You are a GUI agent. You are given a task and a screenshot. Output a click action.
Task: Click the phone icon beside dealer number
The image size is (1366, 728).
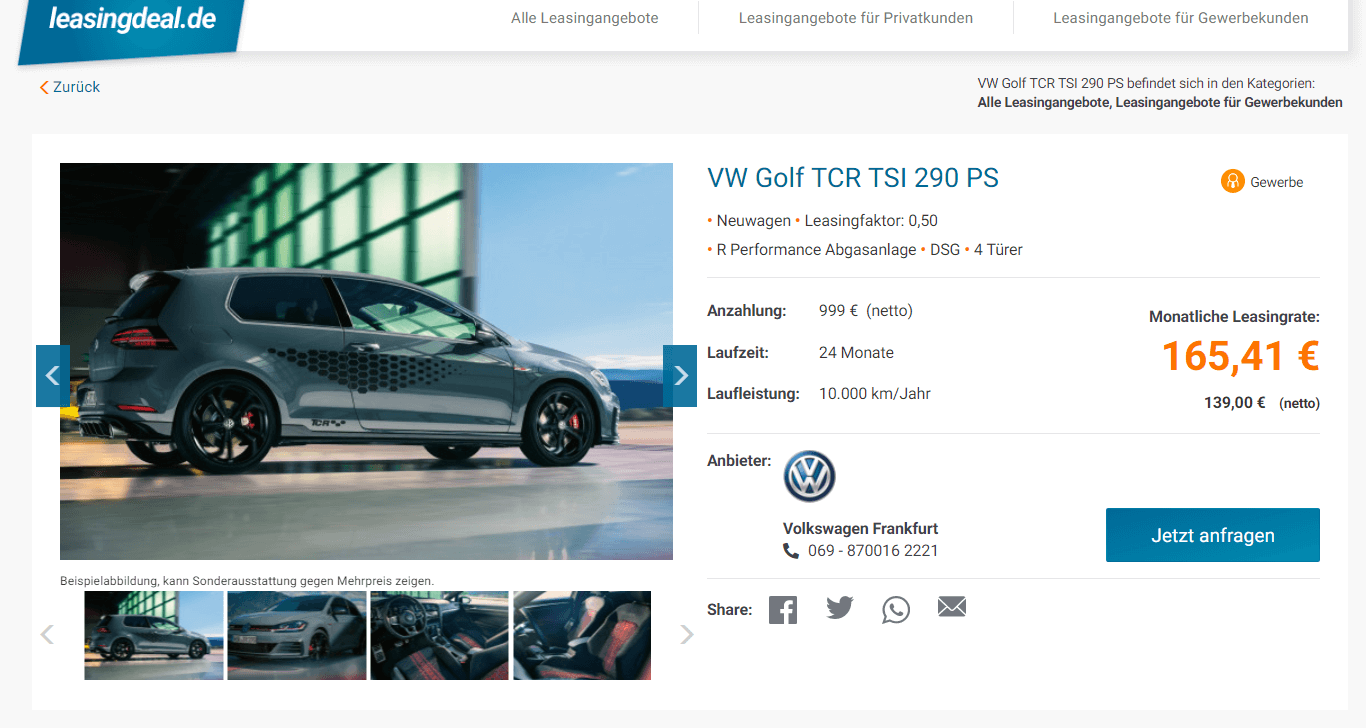point(791,551)
